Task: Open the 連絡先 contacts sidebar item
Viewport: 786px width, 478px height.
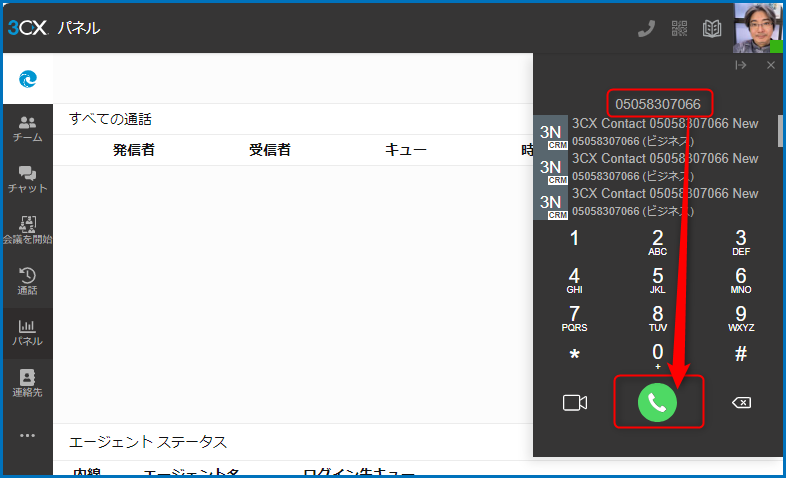Action: [x=28, y=383]
